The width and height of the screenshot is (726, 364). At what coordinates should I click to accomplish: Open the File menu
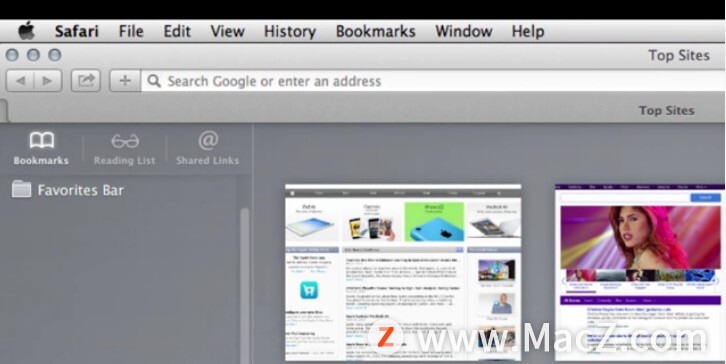pyautogui.click(x=131, y=31)
